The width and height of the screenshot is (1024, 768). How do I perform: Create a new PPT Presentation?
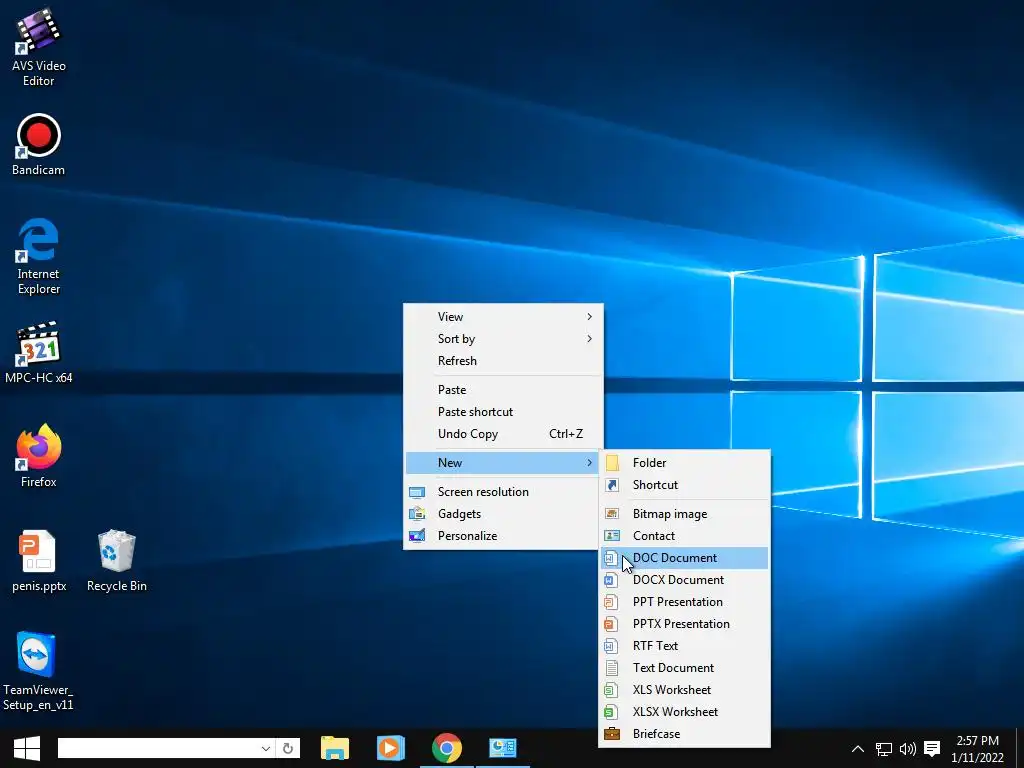[x=684, y=602]
